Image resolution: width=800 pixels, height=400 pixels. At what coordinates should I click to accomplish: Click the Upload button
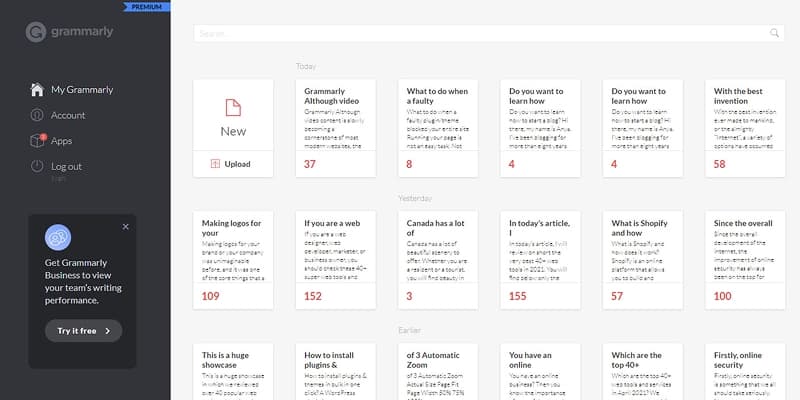click(x=233, y=164)
